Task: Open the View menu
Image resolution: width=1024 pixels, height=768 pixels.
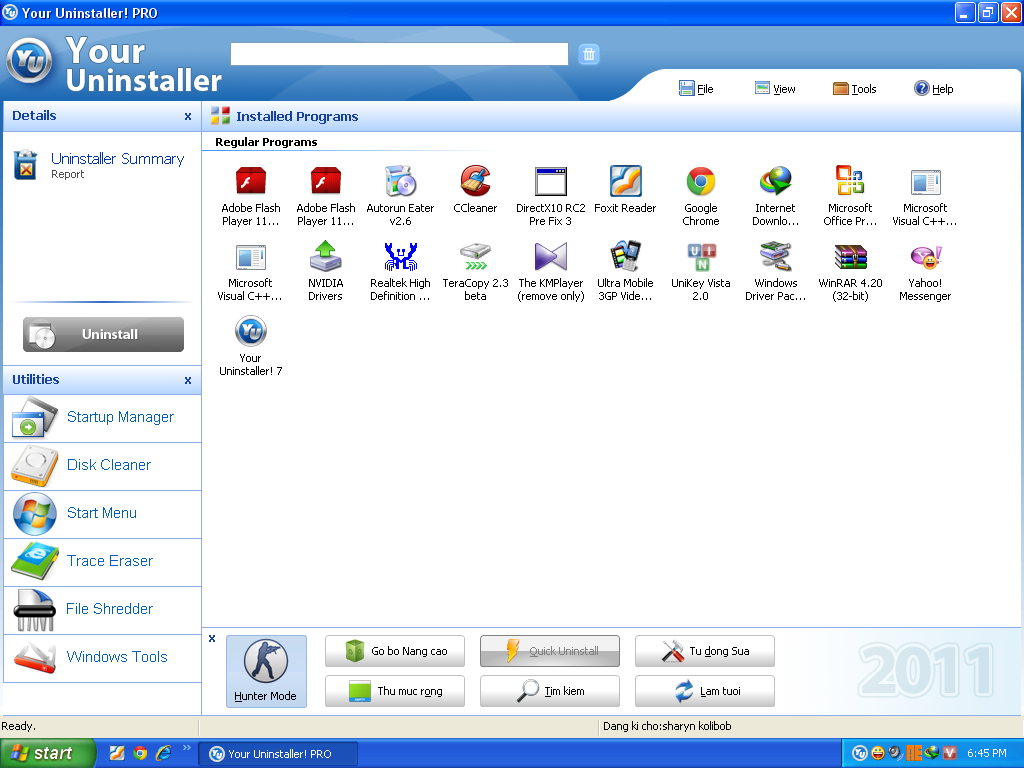Action: pos(775,89)
